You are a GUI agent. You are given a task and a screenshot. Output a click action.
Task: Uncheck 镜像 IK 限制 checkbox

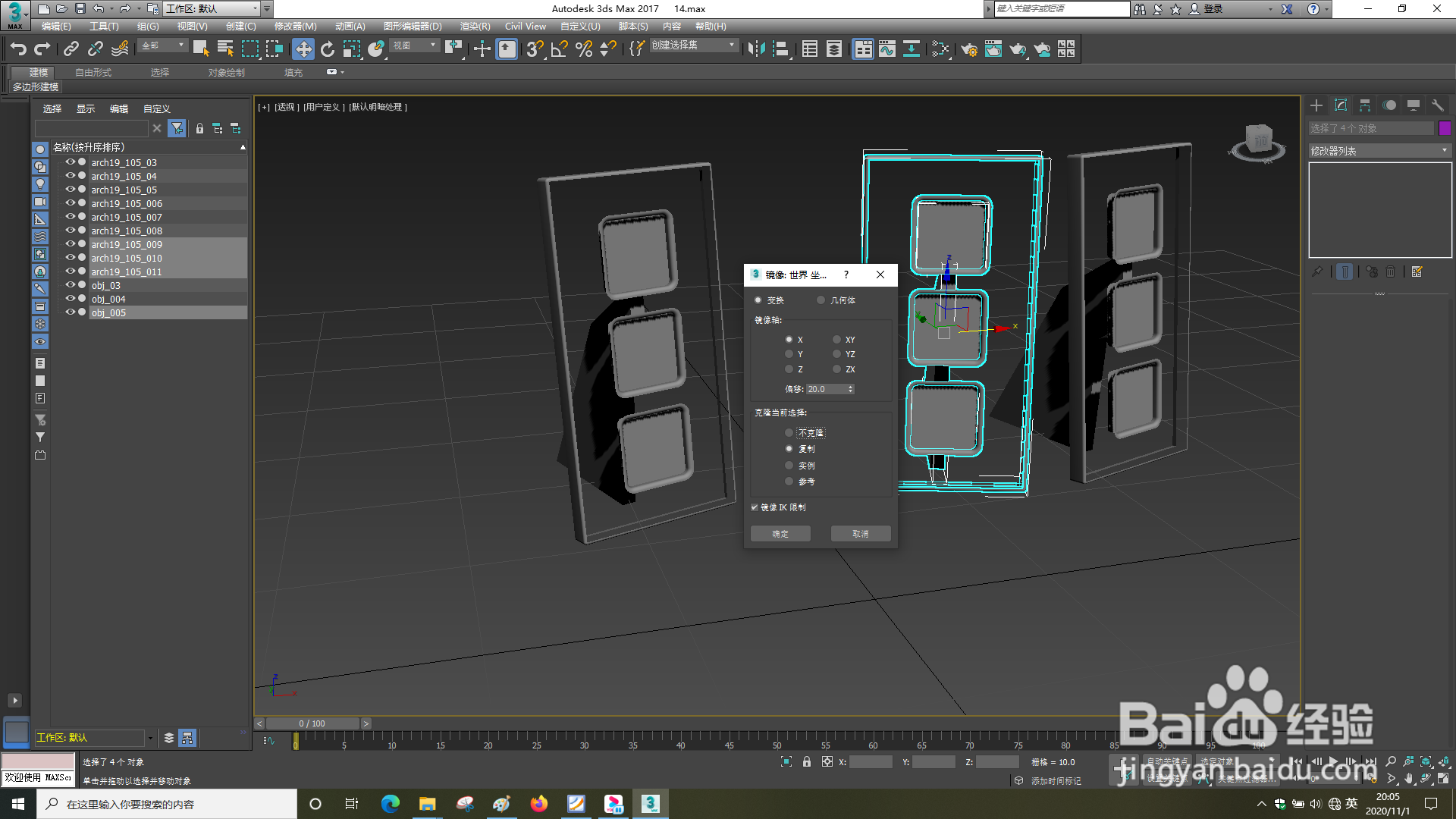click(x=755, y=507)
